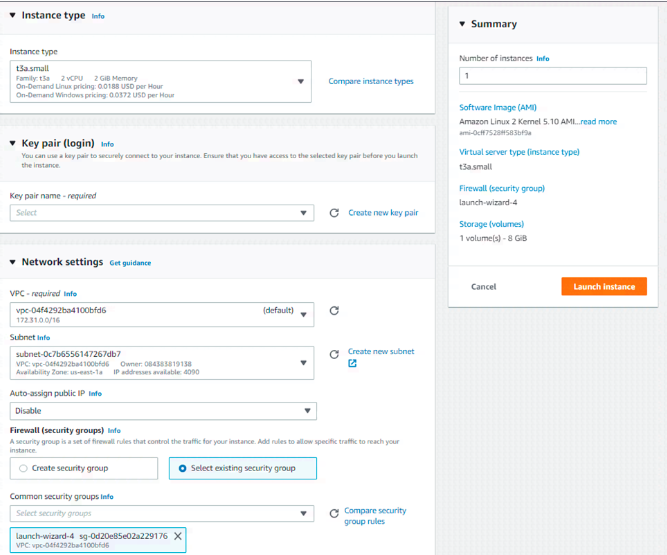This screenshot has width=667, height=555.
Task: Open Compare instance types link
Action: 371,81
